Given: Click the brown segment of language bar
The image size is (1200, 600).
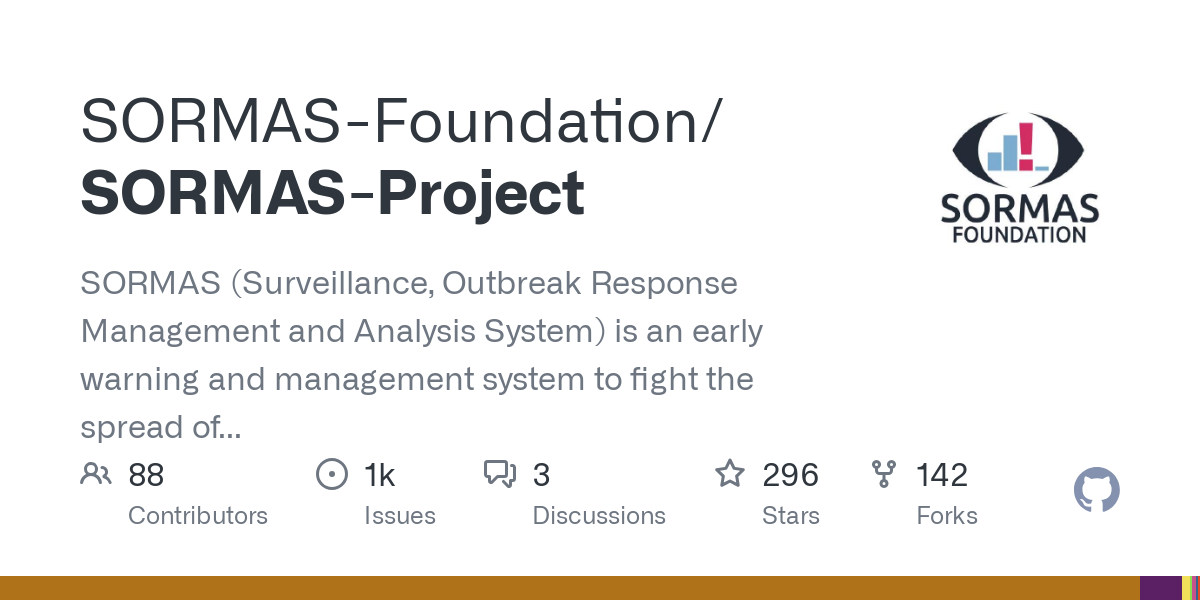Looking at the screenshot, I should tap(570, 588).
